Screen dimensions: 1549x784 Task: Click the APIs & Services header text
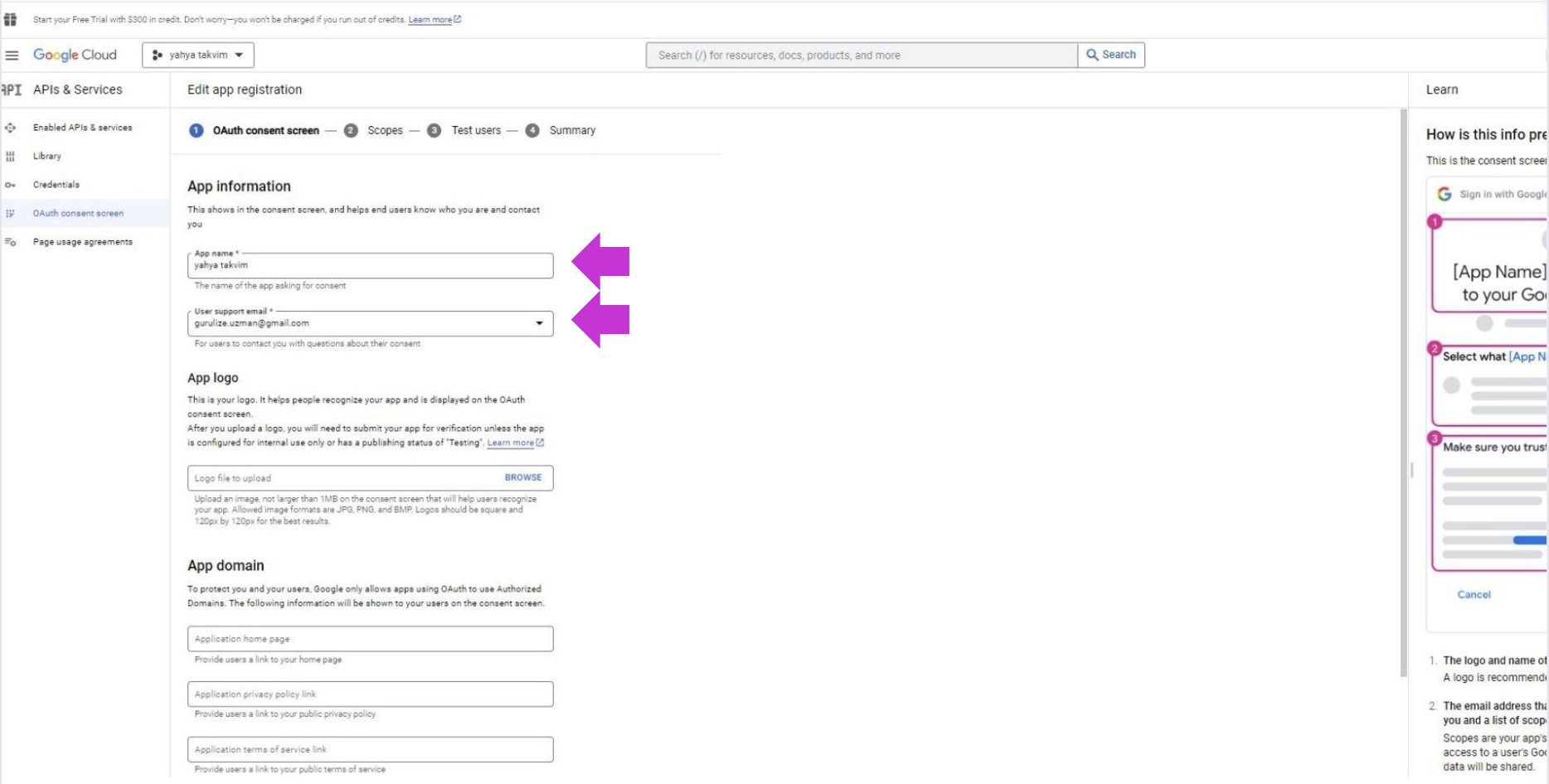(x=78, y=90)
